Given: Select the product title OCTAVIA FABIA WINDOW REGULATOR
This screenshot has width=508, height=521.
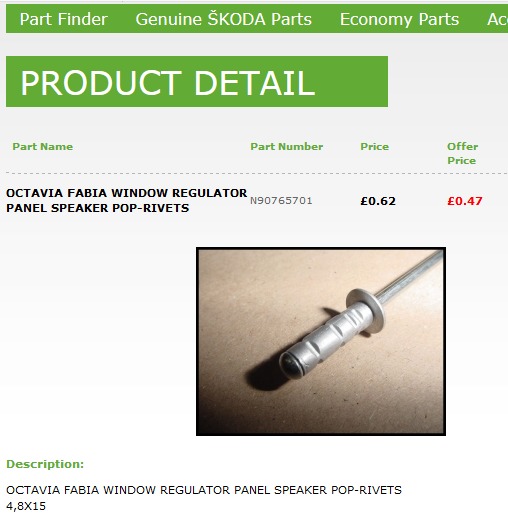Looking at the screenshot, I should [x=126, y=193].
